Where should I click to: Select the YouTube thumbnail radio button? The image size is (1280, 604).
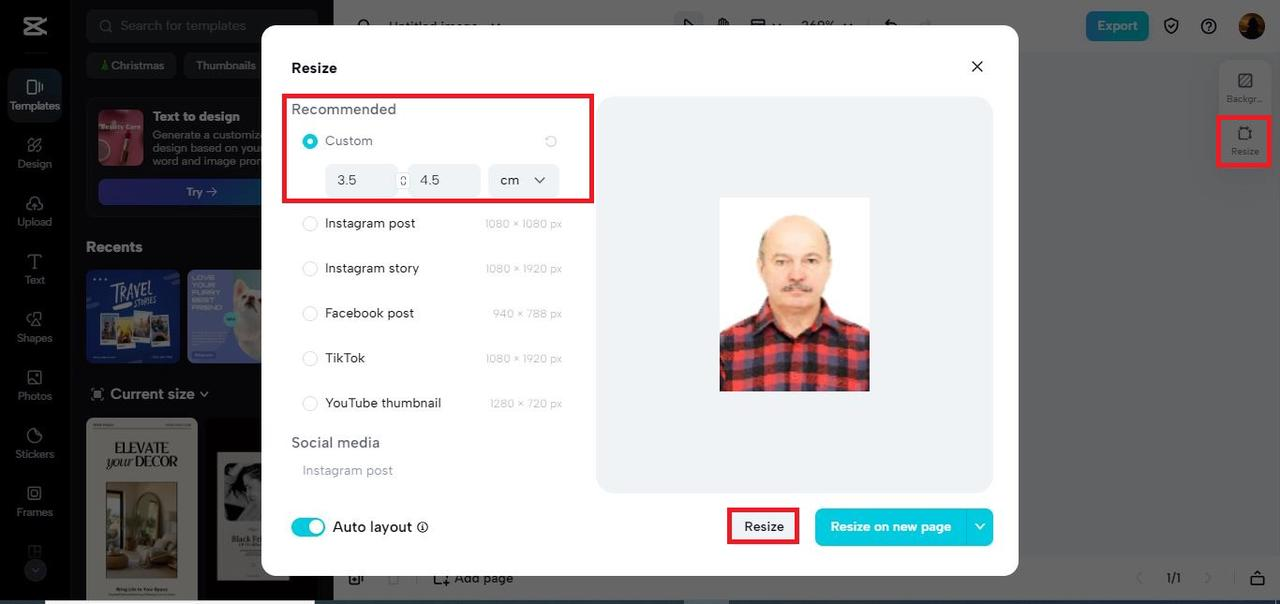point(310,404)
